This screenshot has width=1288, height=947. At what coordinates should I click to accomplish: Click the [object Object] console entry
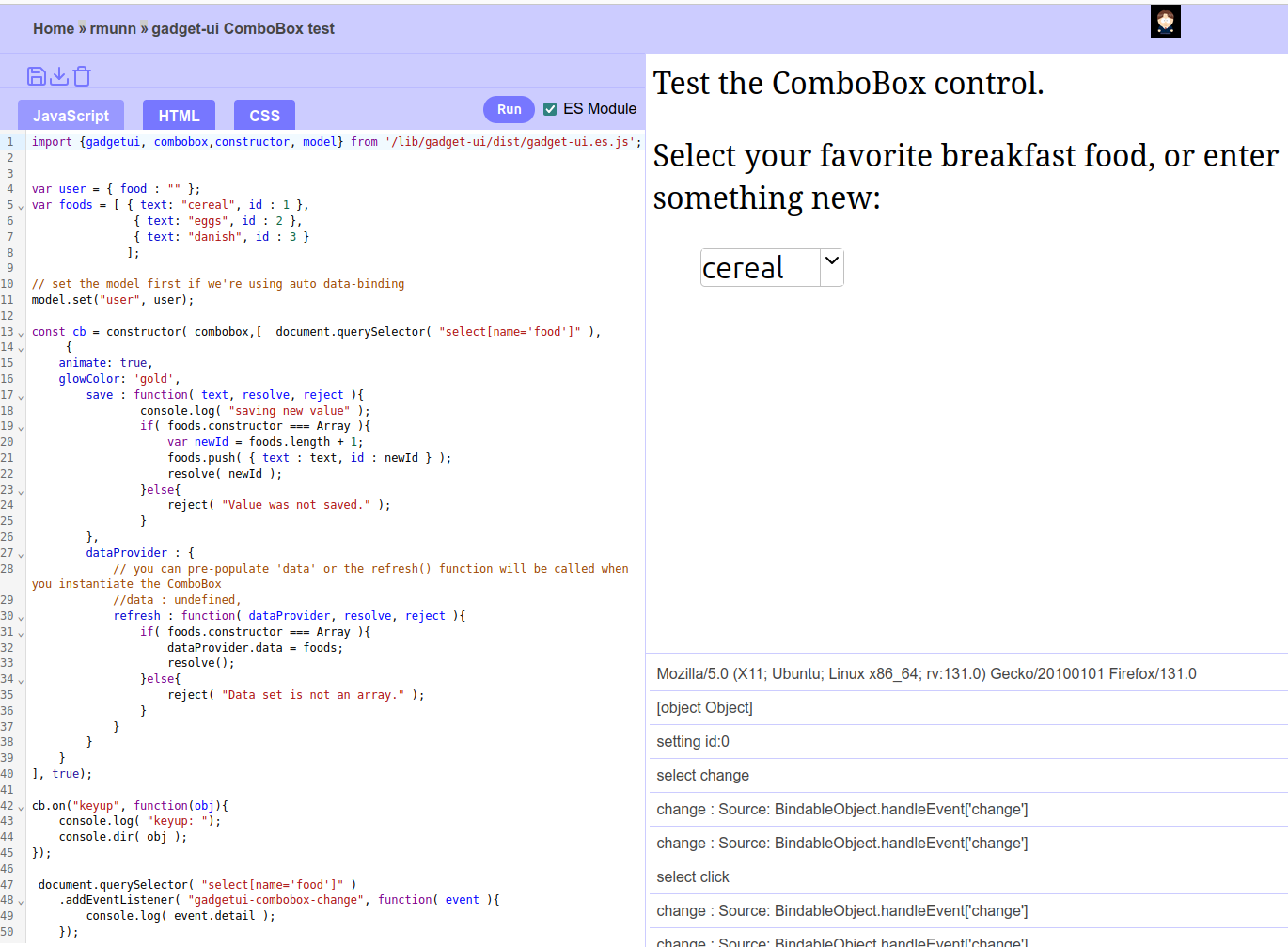click(x=966, y=707)
